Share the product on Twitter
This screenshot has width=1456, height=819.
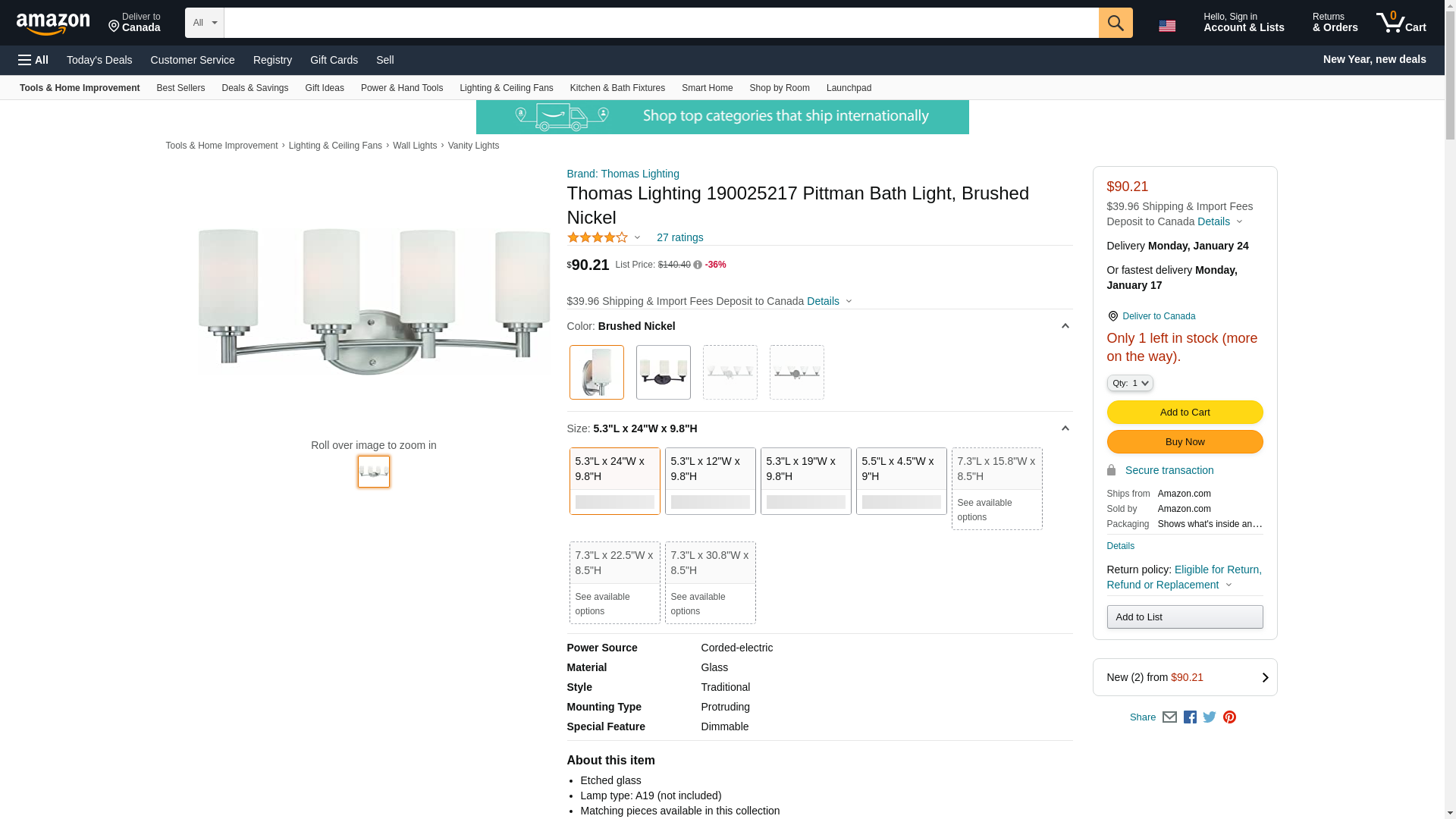coord(1210,717)
